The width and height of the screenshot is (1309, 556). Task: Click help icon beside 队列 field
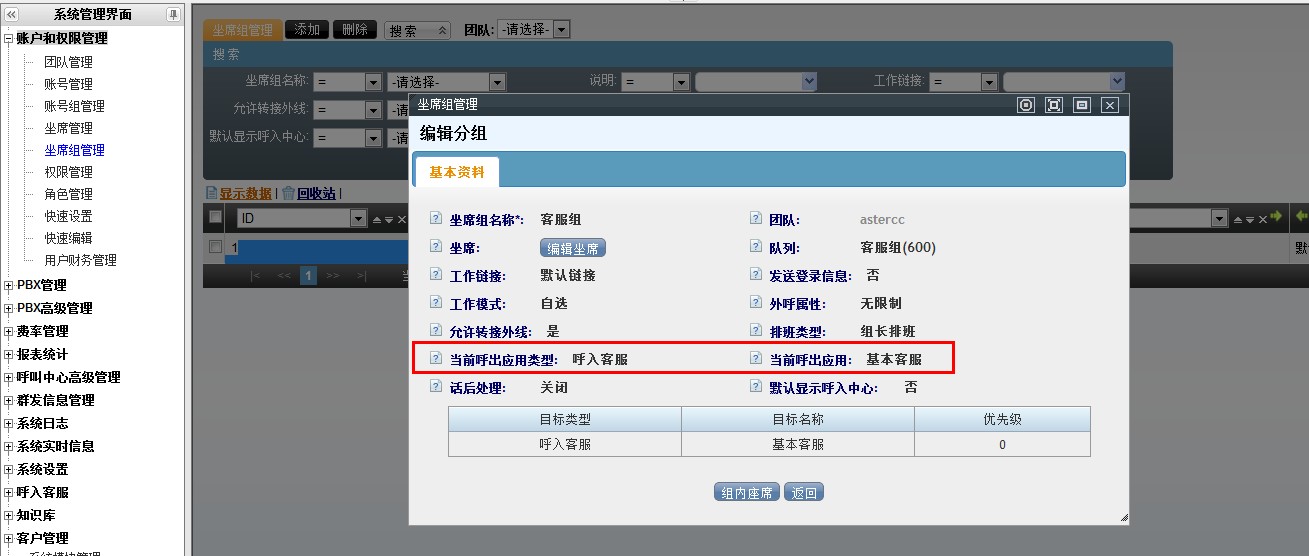coord(756,247)
